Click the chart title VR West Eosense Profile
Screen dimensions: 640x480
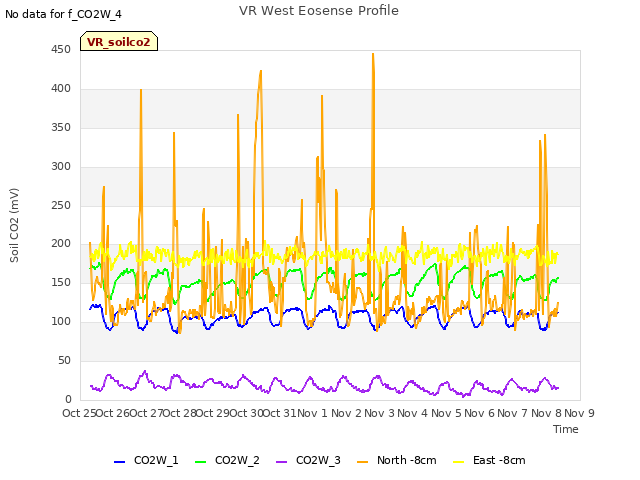point(319,11)
